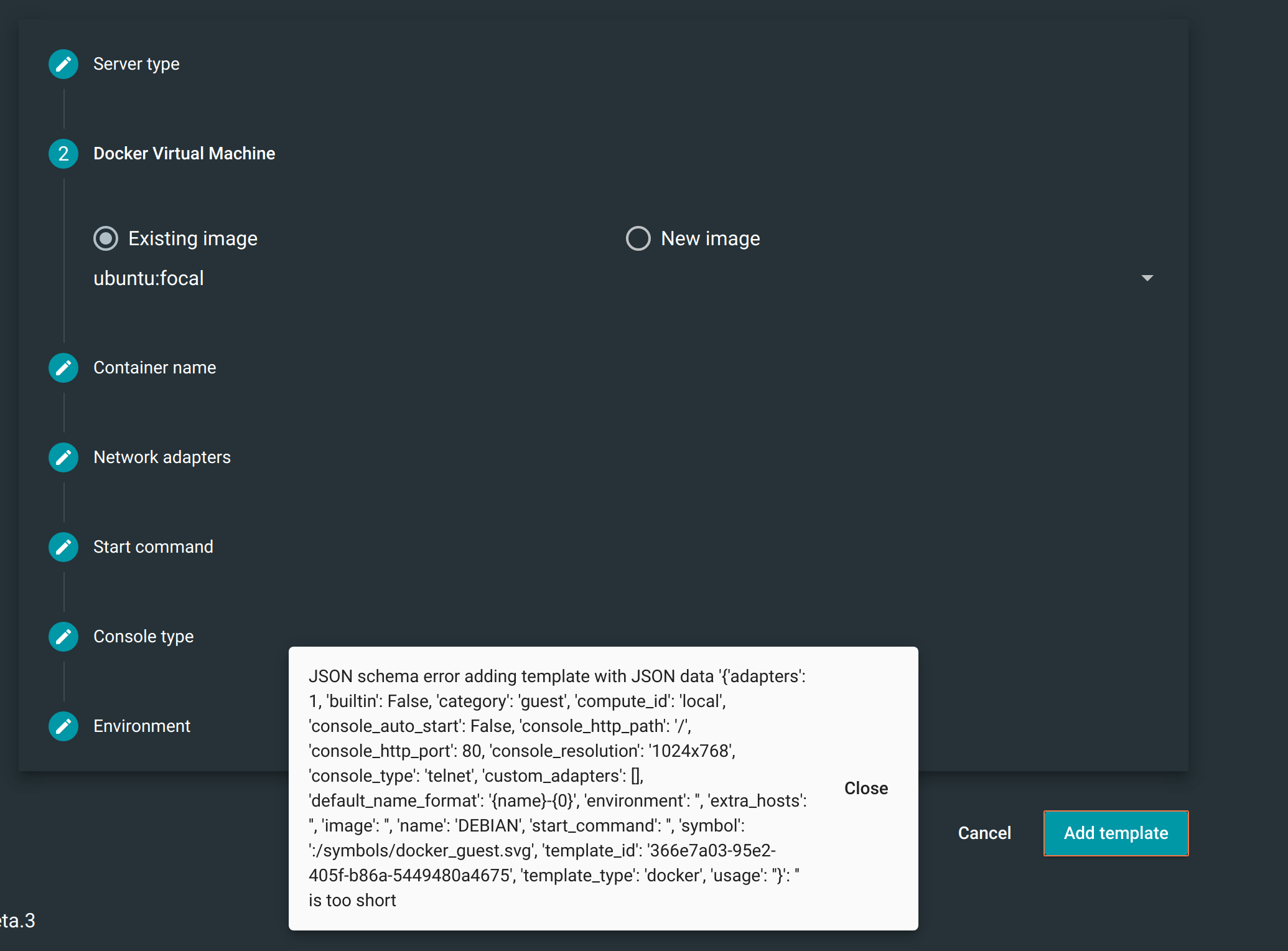Choose the New image option
The width and height of the screenshot is (1288, 951).
(638, 238)
